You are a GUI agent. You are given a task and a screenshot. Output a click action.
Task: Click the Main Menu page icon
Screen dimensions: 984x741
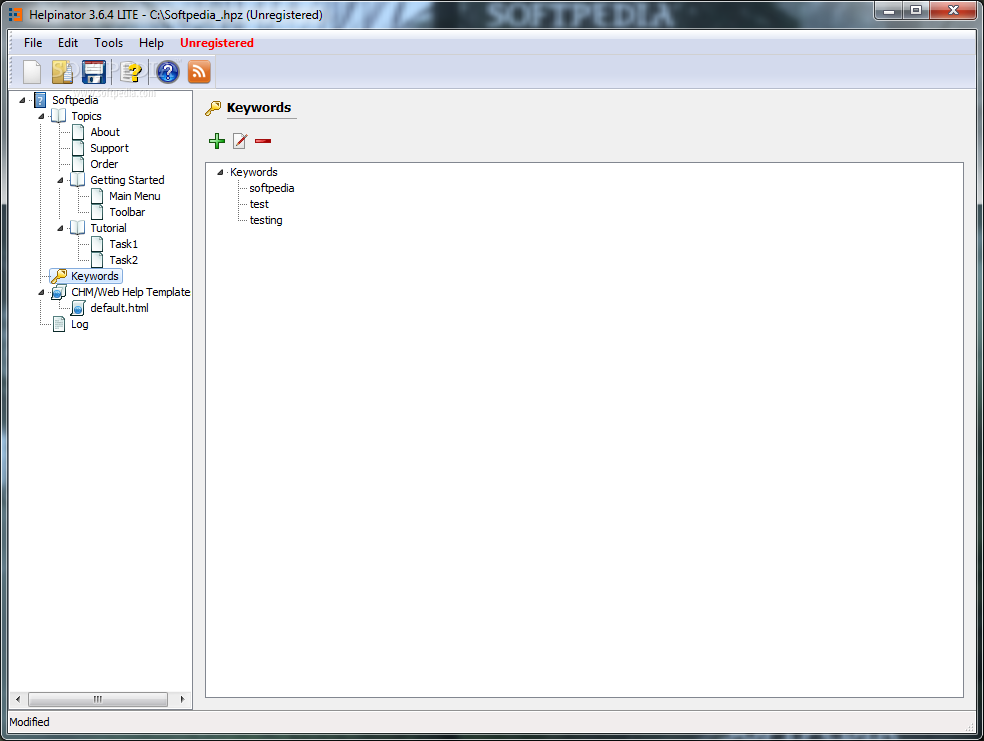(x=97, y=196)
